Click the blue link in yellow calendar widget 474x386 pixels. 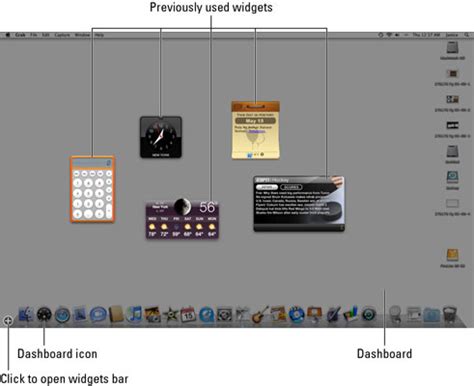click(257, 131)
